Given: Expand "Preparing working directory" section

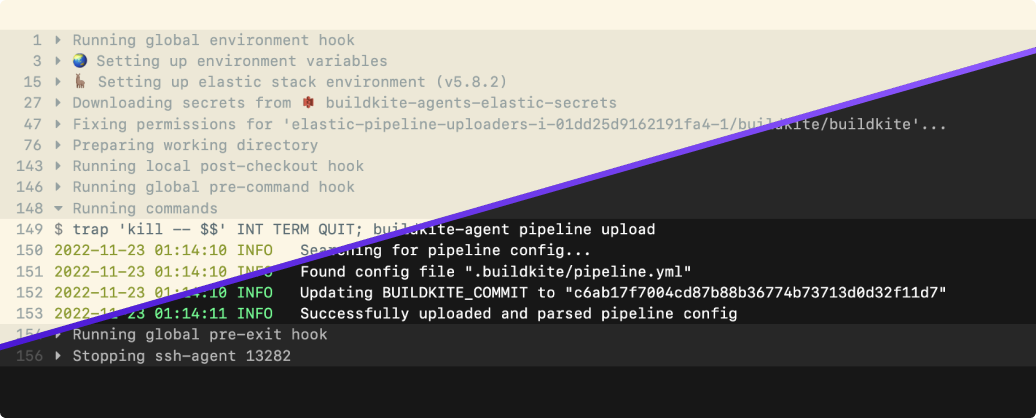Looking at the screenshot, I should coord(58,145).
